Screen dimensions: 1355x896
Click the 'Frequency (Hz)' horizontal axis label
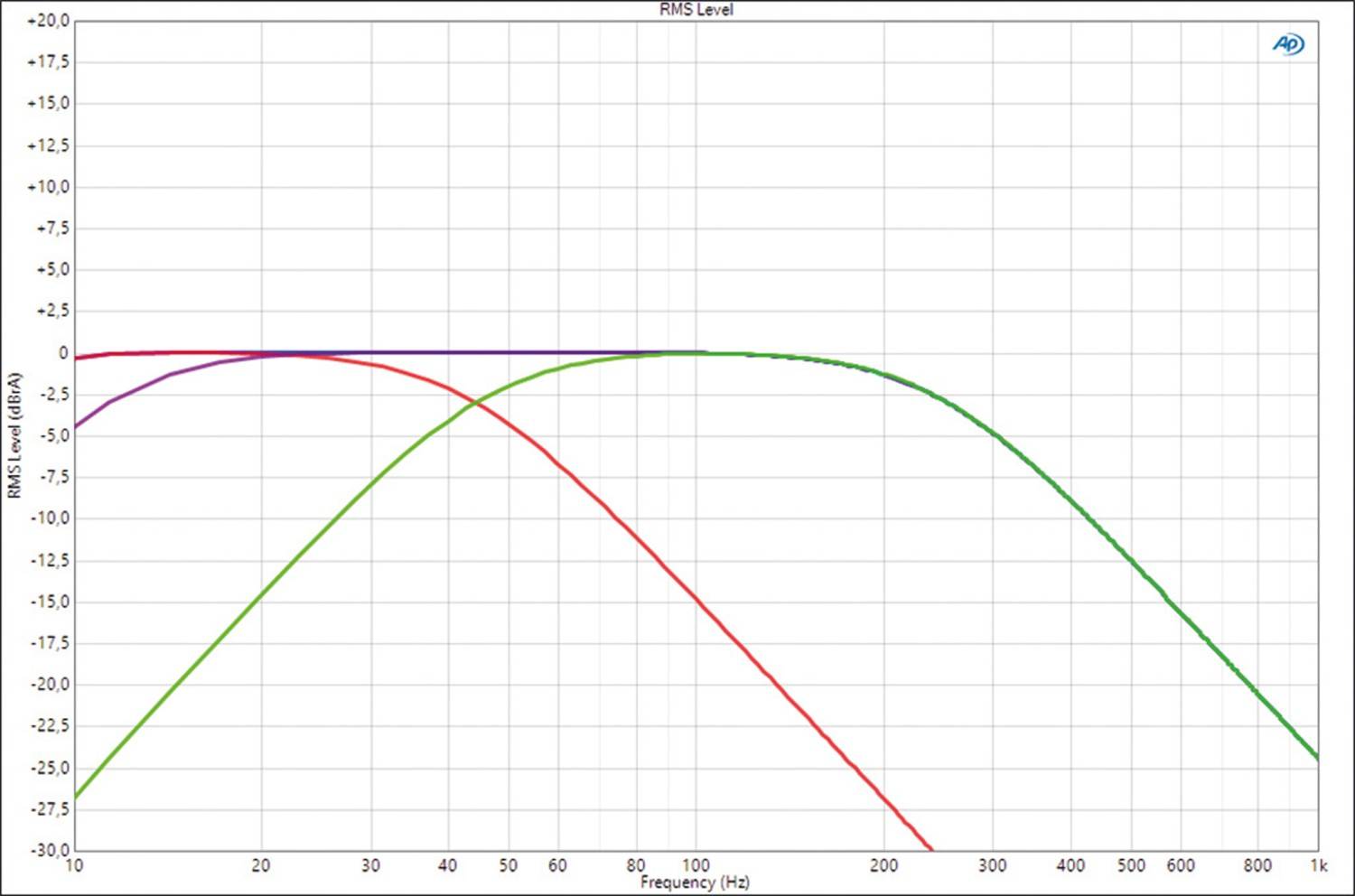coord(695,882)
